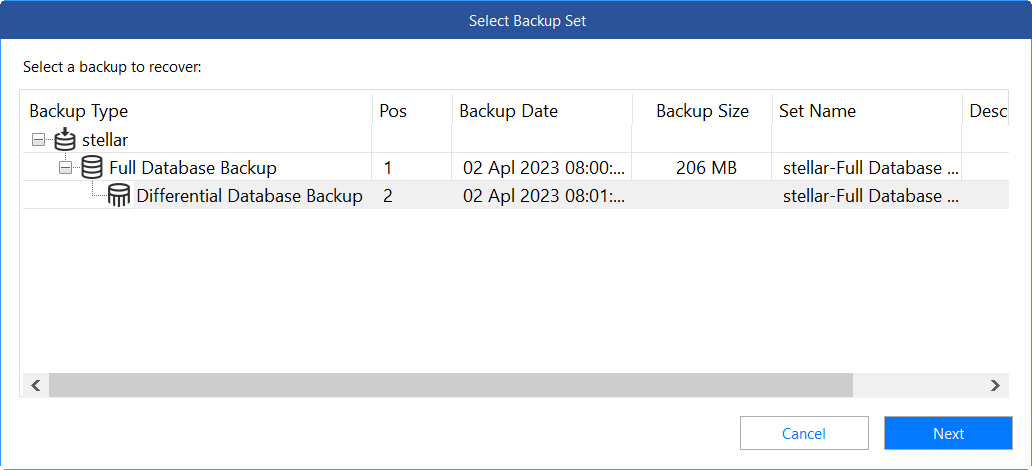Sort by Backup Type column header

[x=197, y=111]
